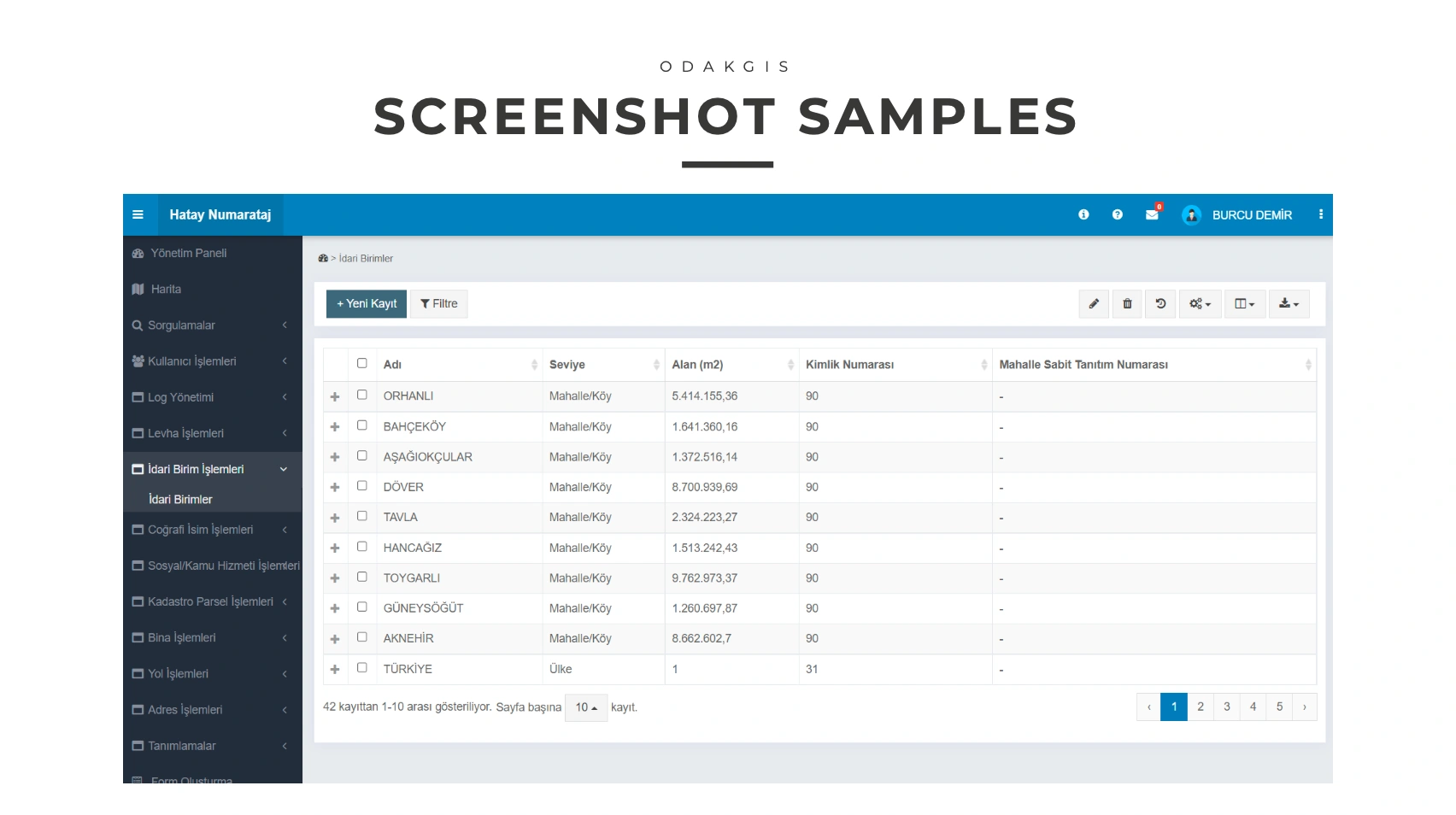Click the trash delete icon
Viewport: 1456px width, 815px height.
pyautogui.click(x=1127, y=303)
